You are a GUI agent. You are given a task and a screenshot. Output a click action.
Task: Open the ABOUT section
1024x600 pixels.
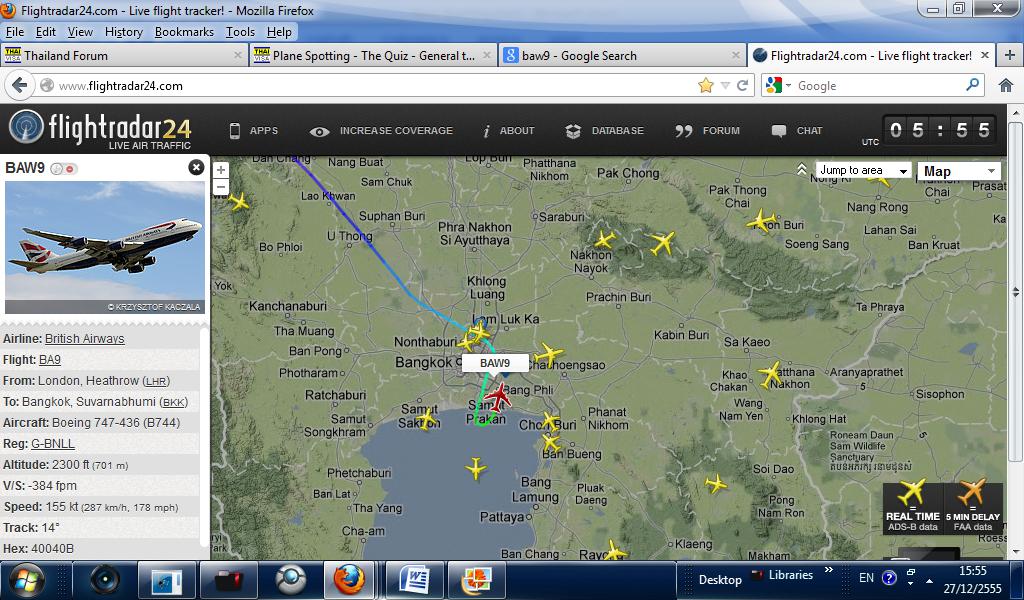pos(509,131)
